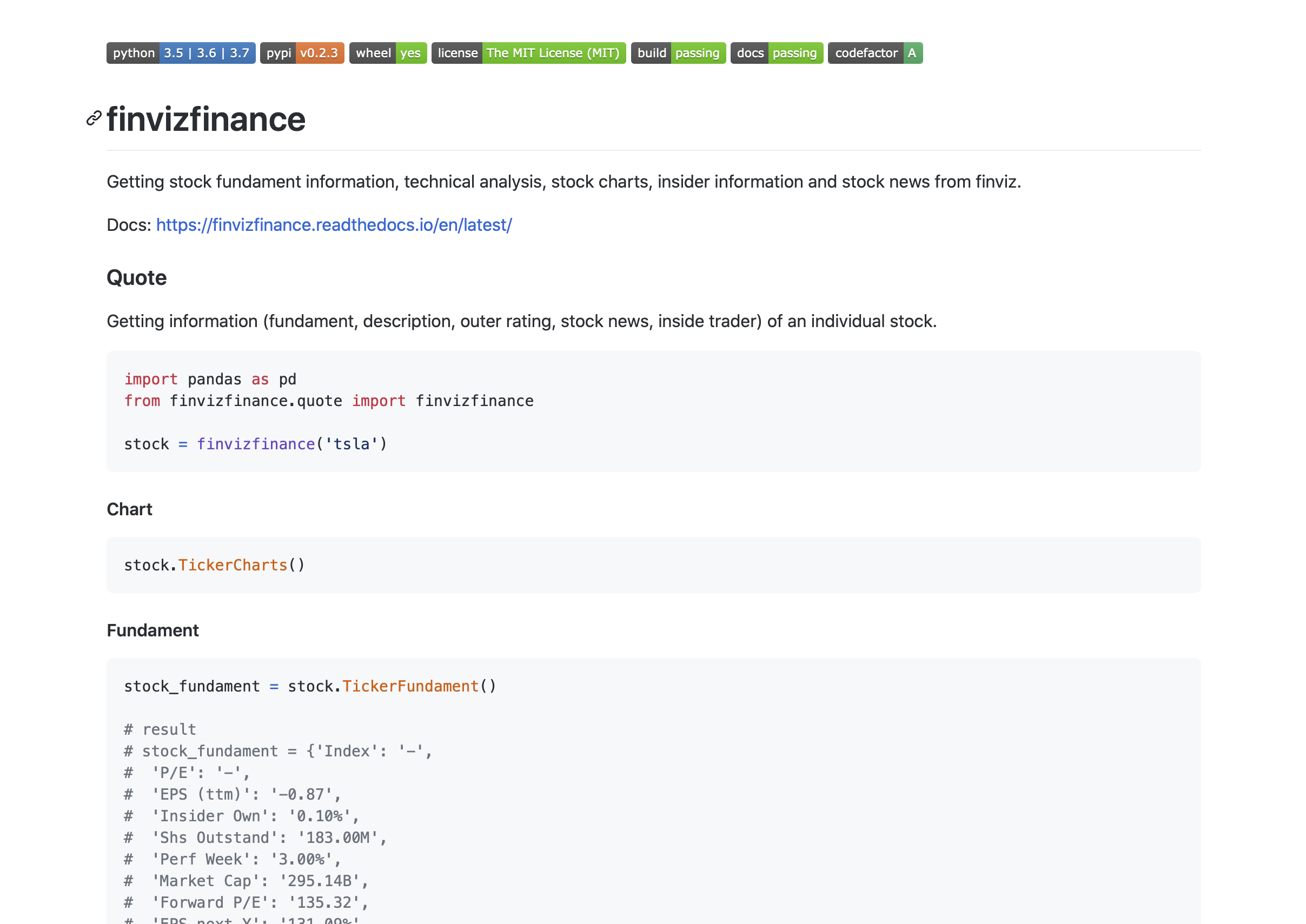Click the 'EPS (ttm)': '-0.87' line

click(233, 795)
